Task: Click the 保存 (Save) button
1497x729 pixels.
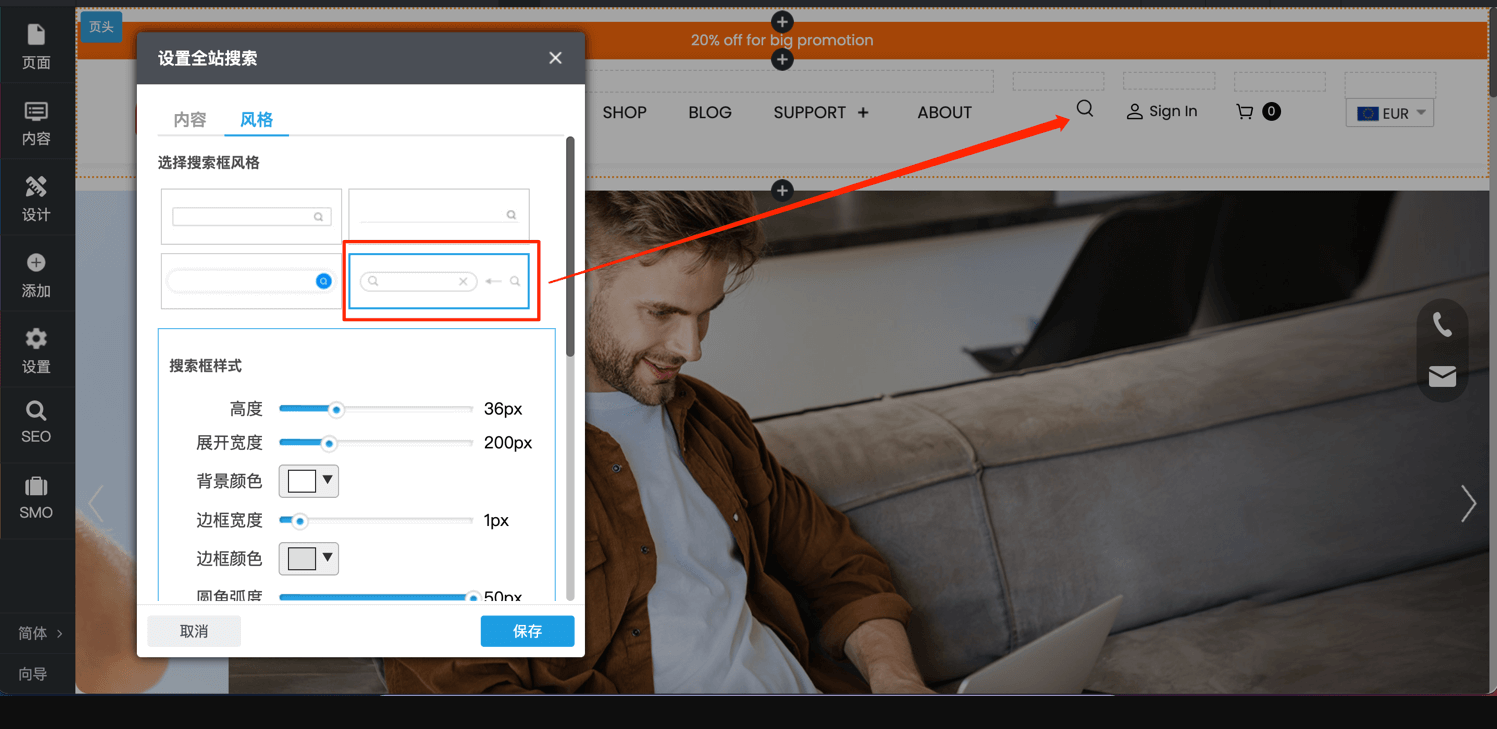Action: pyautogui.click(x=527, y=631)
